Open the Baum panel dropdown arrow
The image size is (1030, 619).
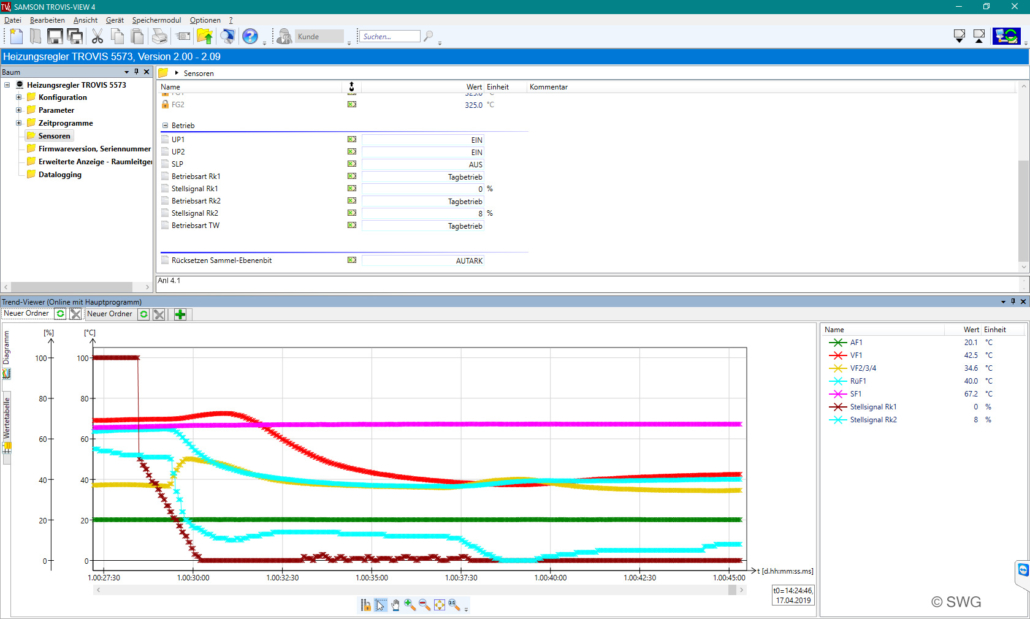tap(126, 72)
